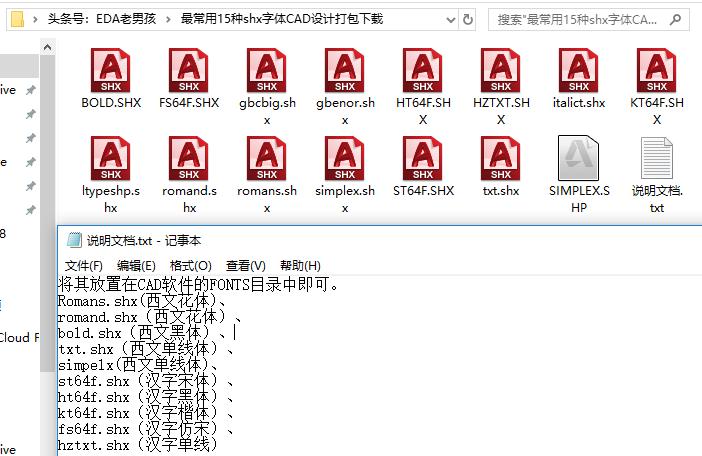The image size is (702, 456).
Task: Open the 查看(V) menu in Notepad
Action: click(246, 266)
